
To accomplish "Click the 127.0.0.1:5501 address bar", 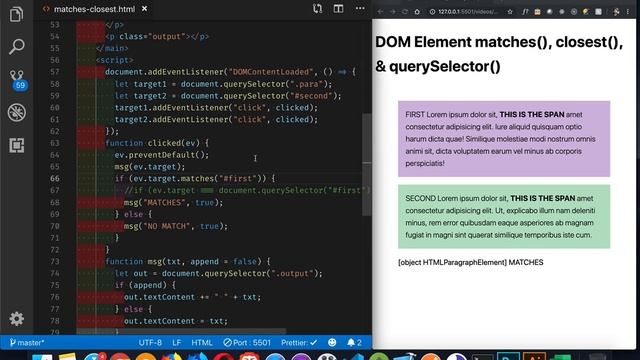I will point(469,12).
